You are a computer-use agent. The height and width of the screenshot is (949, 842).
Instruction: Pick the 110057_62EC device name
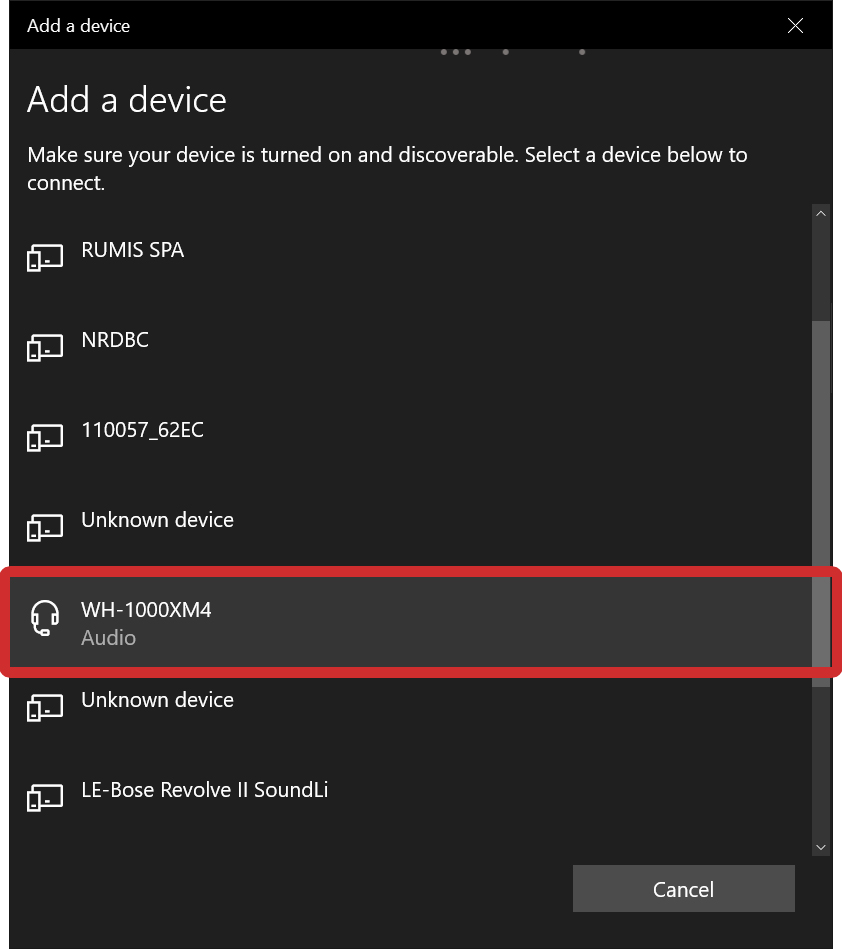point(142,430)
